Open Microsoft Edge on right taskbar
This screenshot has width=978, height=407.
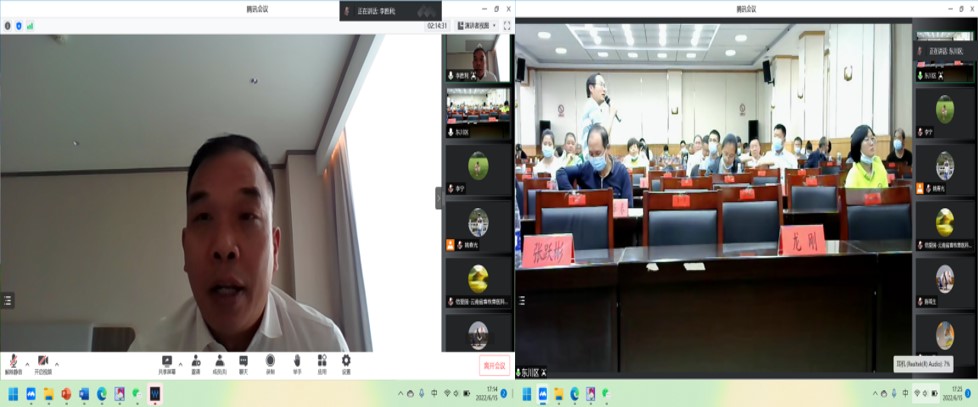(x=574, y=394)
